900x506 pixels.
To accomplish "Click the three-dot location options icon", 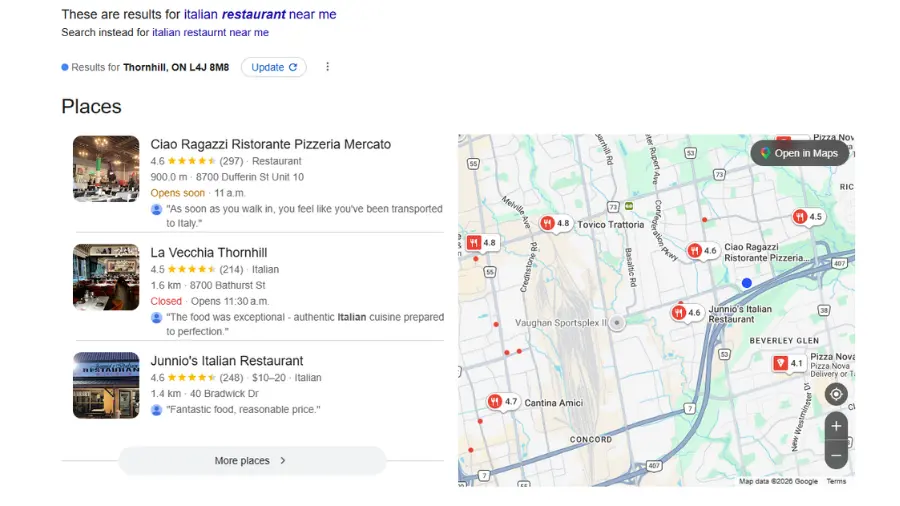I will coord(327,67).
